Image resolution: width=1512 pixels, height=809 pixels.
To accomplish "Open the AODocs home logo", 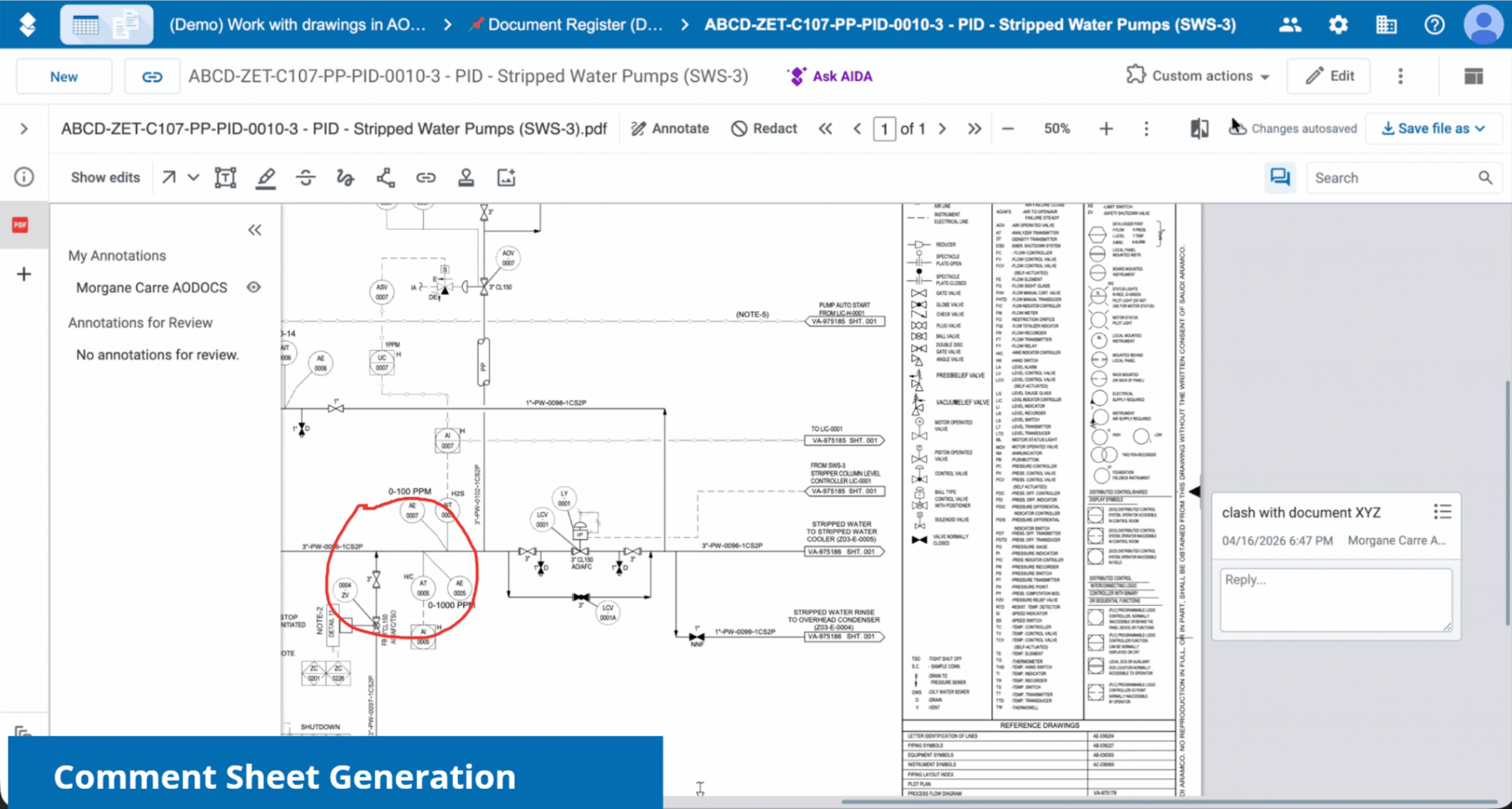I will [x=28, y=24].
